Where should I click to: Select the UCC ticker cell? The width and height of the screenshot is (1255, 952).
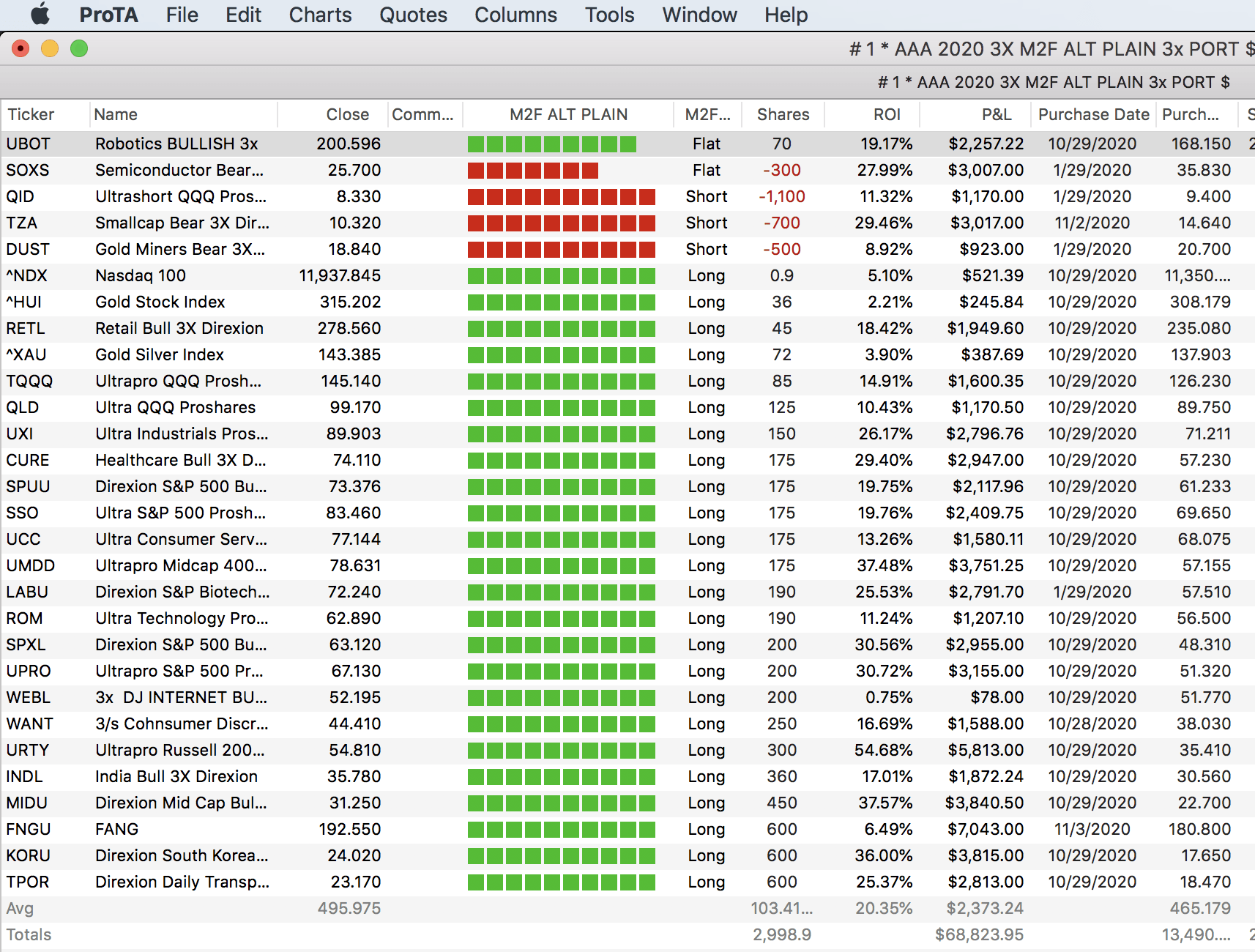click(23, 539)
